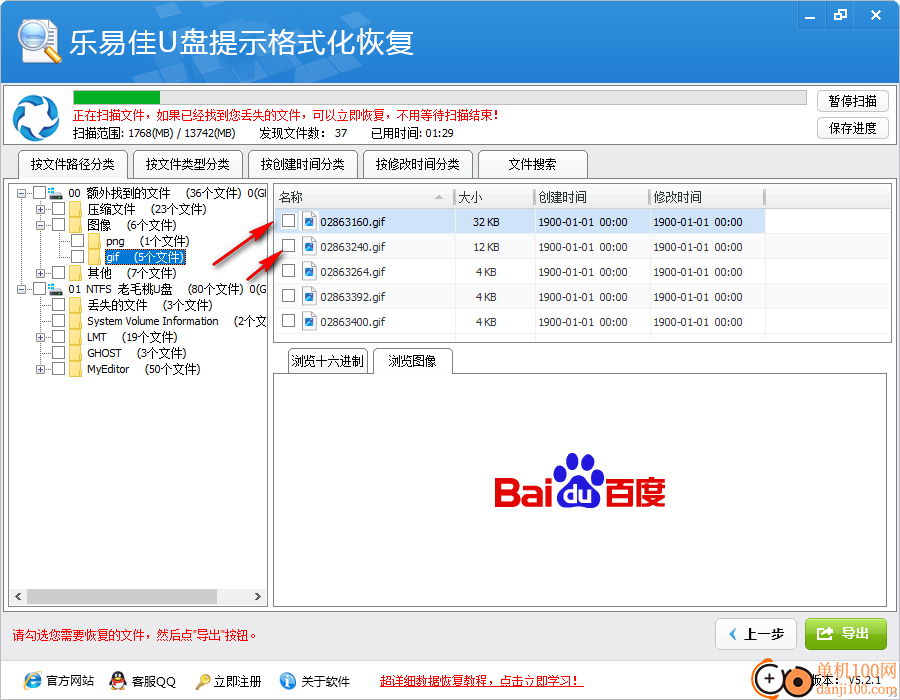Switch to 按文件类型分类 tab
The image size is (900, 700).
pos(188,165)
